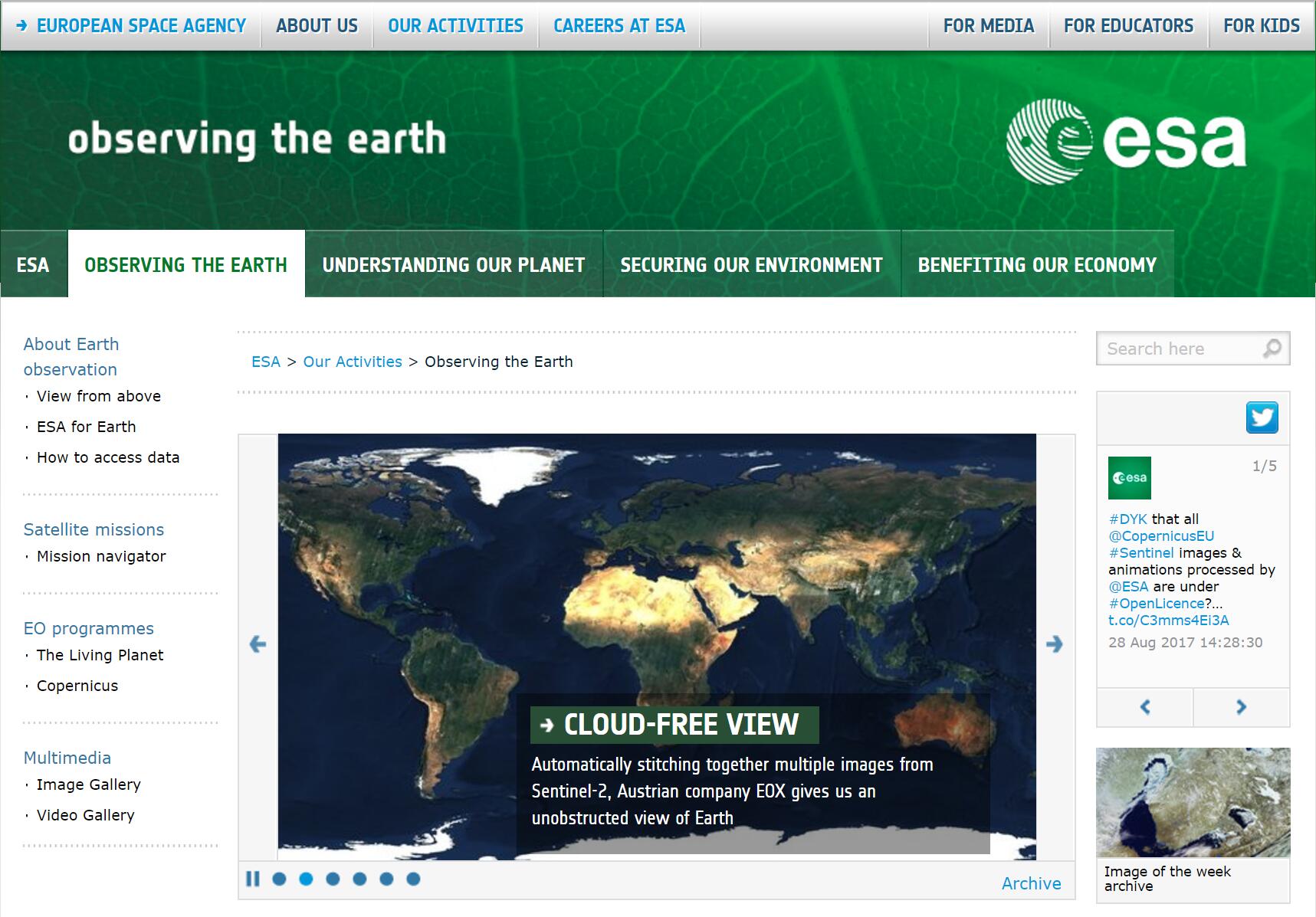Click ESA in the breadcrumb
The image size is (1316, 917).
[x=266, y=362]
